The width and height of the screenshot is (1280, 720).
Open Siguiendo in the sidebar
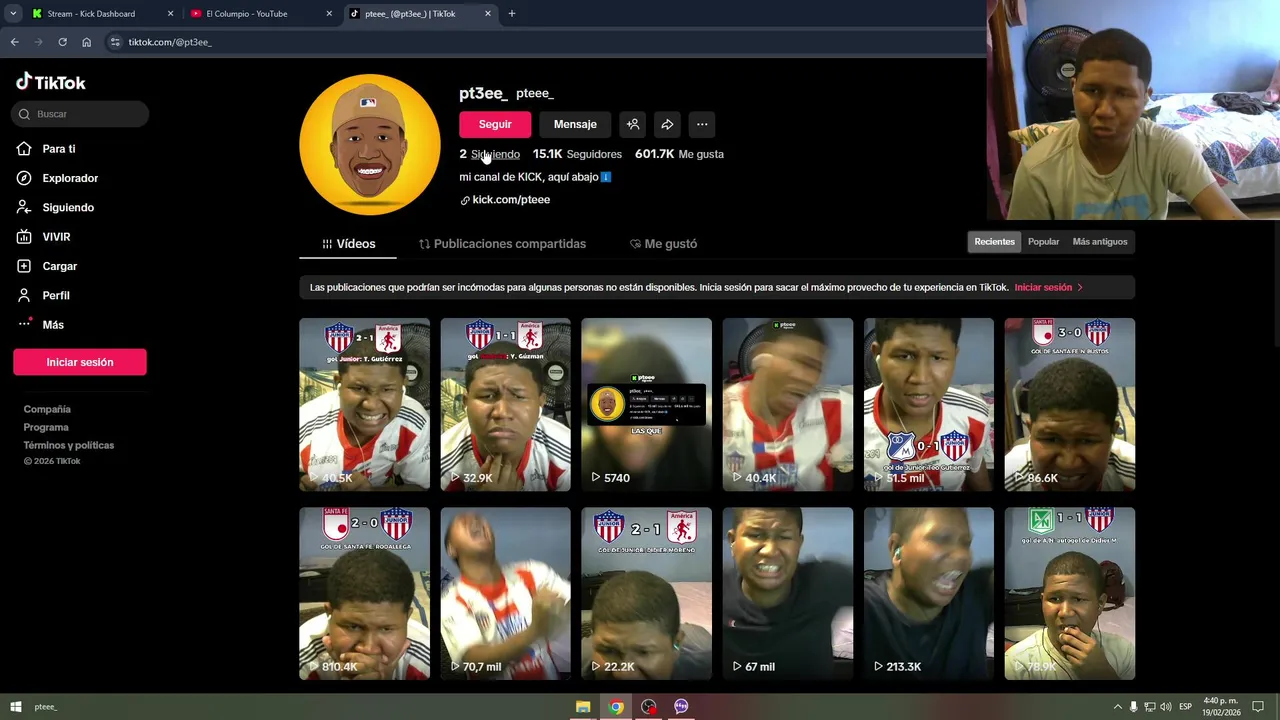[67, 207]
